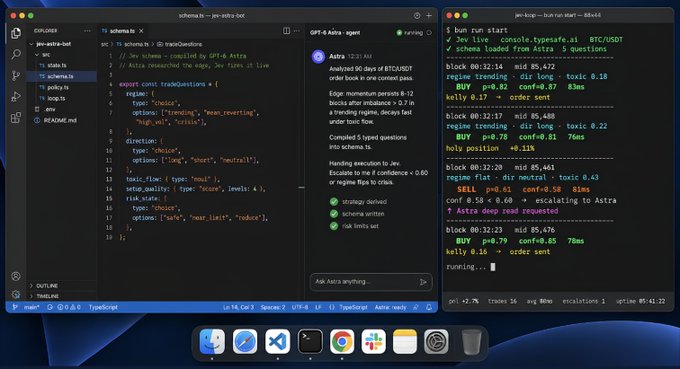Open System Settings from the Dock
Image resolution: width=680 pixels, height=369 pixels.
pyautogui.click(x=436, y=341)
